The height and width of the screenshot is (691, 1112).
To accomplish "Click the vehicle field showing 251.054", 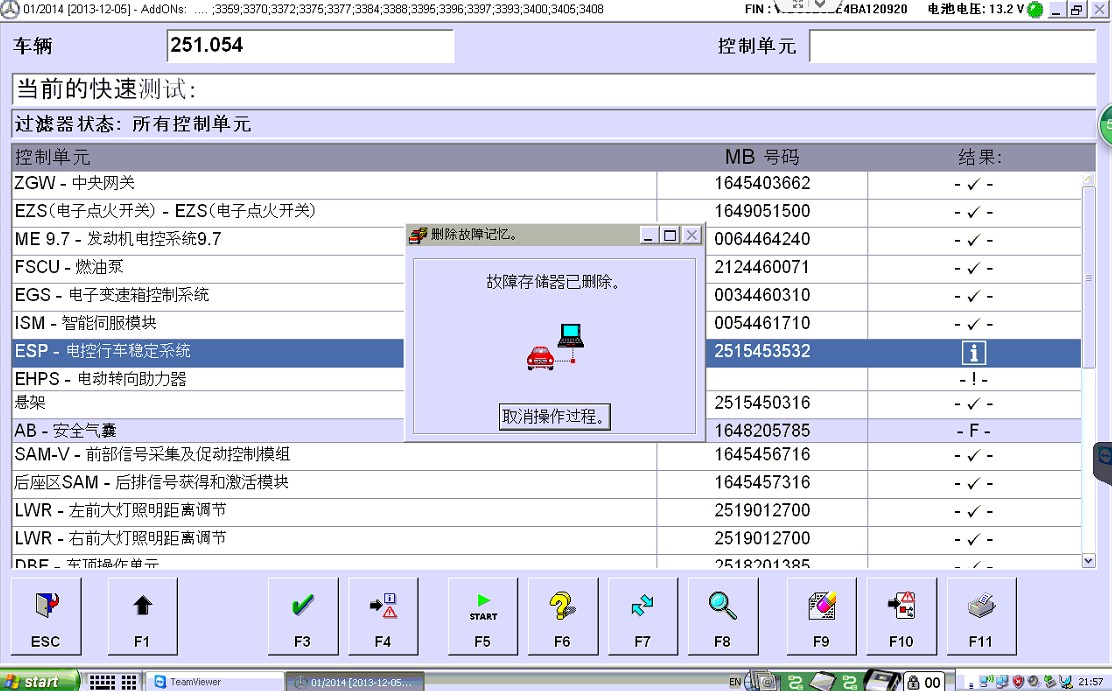I will tap(310, 46).
